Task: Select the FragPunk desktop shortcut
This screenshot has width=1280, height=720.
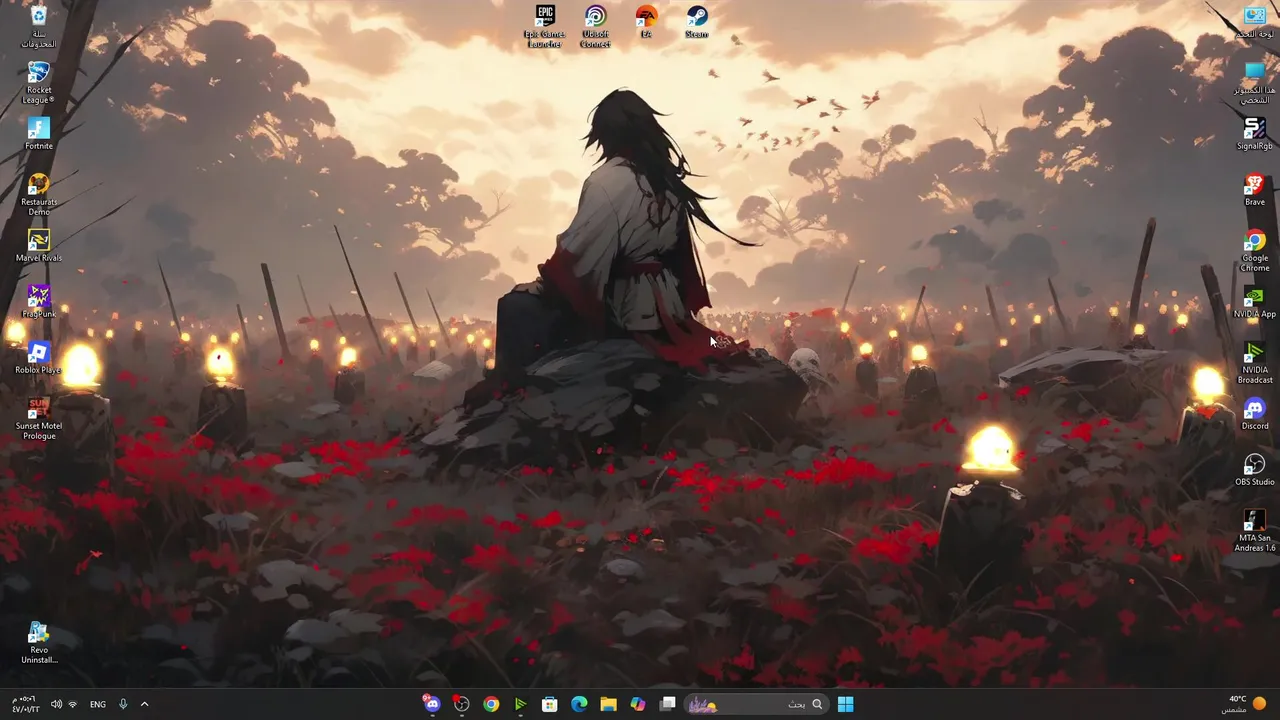Action: point(38,302)
